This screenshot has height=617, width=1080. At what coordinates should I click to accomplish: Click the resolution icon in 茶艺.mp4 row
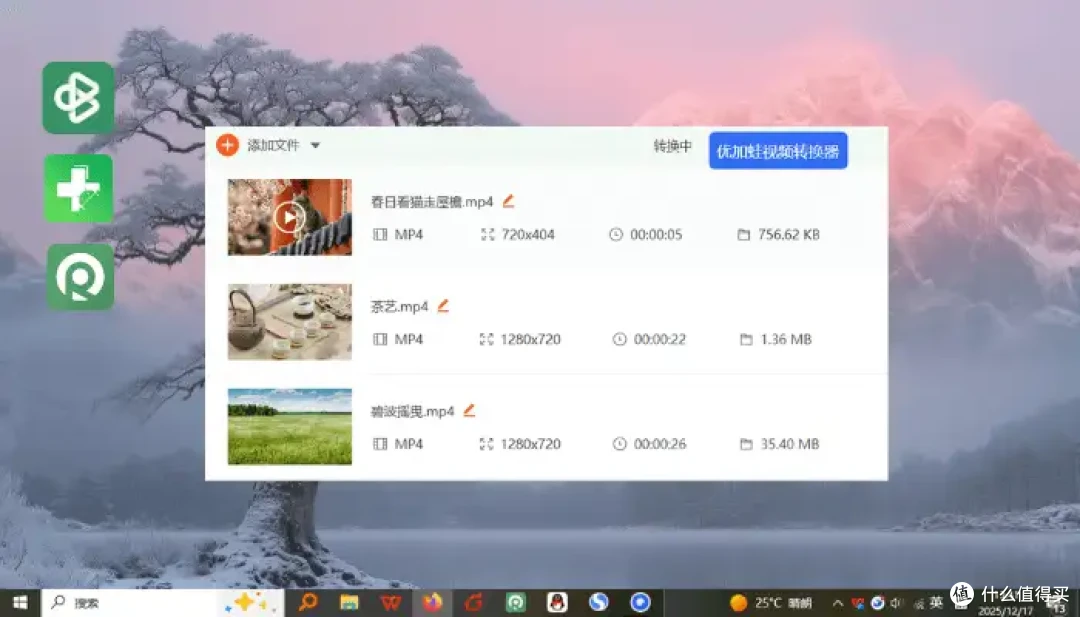[x=486, y=339]
